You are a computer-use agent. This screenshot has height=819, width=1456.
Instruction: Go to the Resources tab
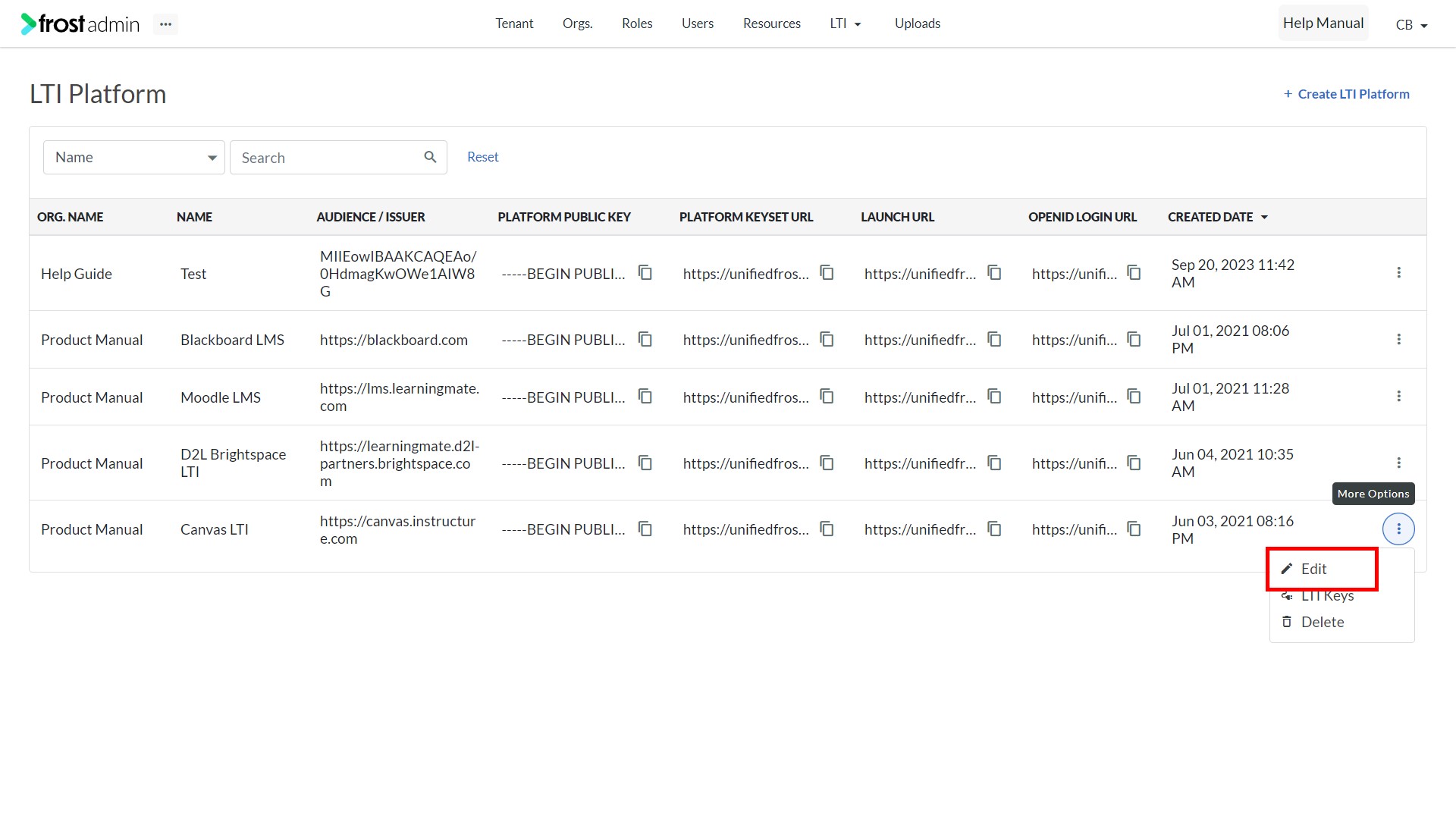click(x=771, y=24)
